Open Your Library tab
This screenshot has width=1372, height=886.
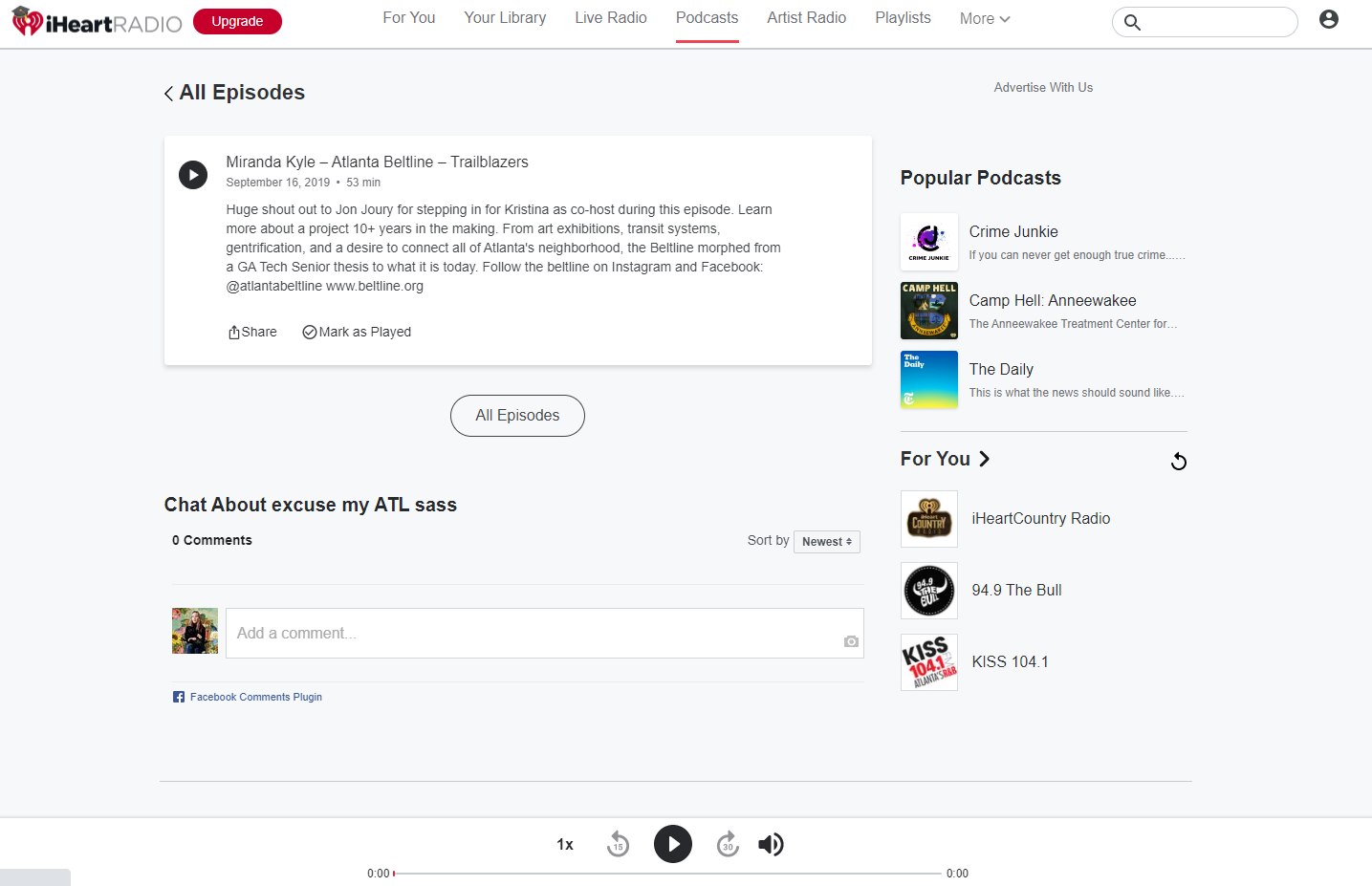[x=505, y=18]
